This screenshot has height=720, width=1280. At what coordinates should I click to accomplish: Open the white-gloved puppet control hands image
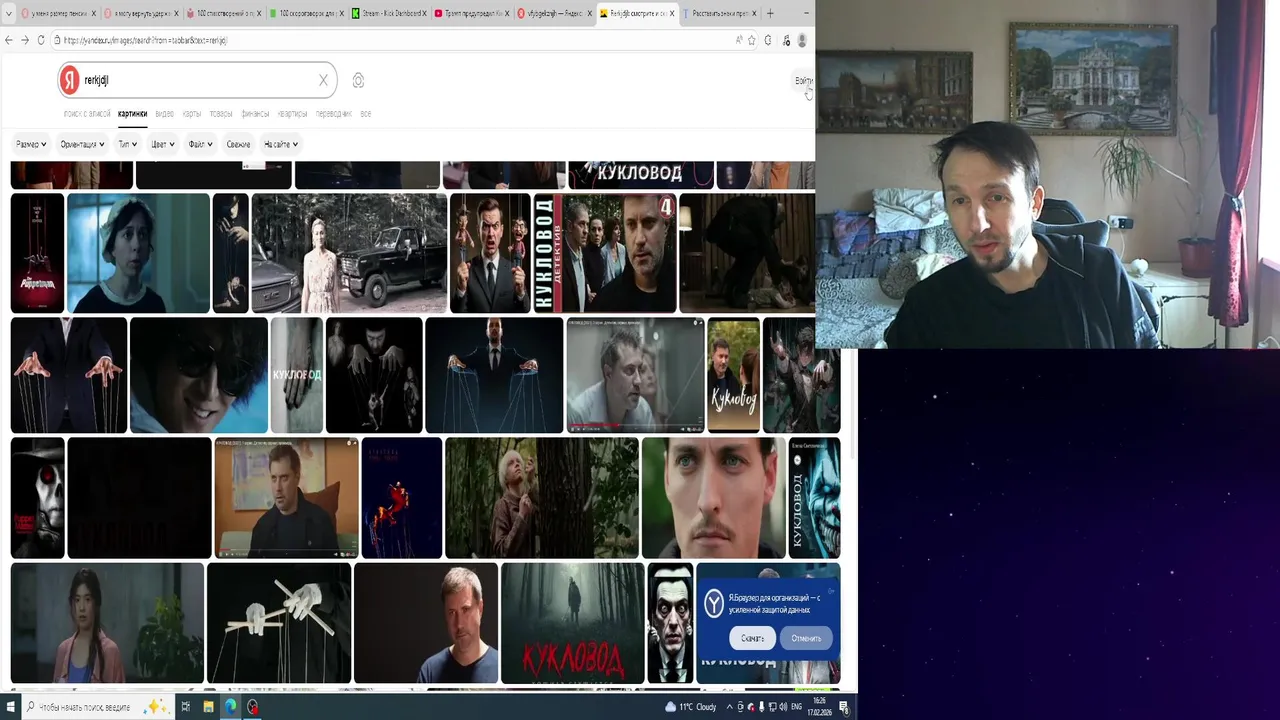[279, 622]
